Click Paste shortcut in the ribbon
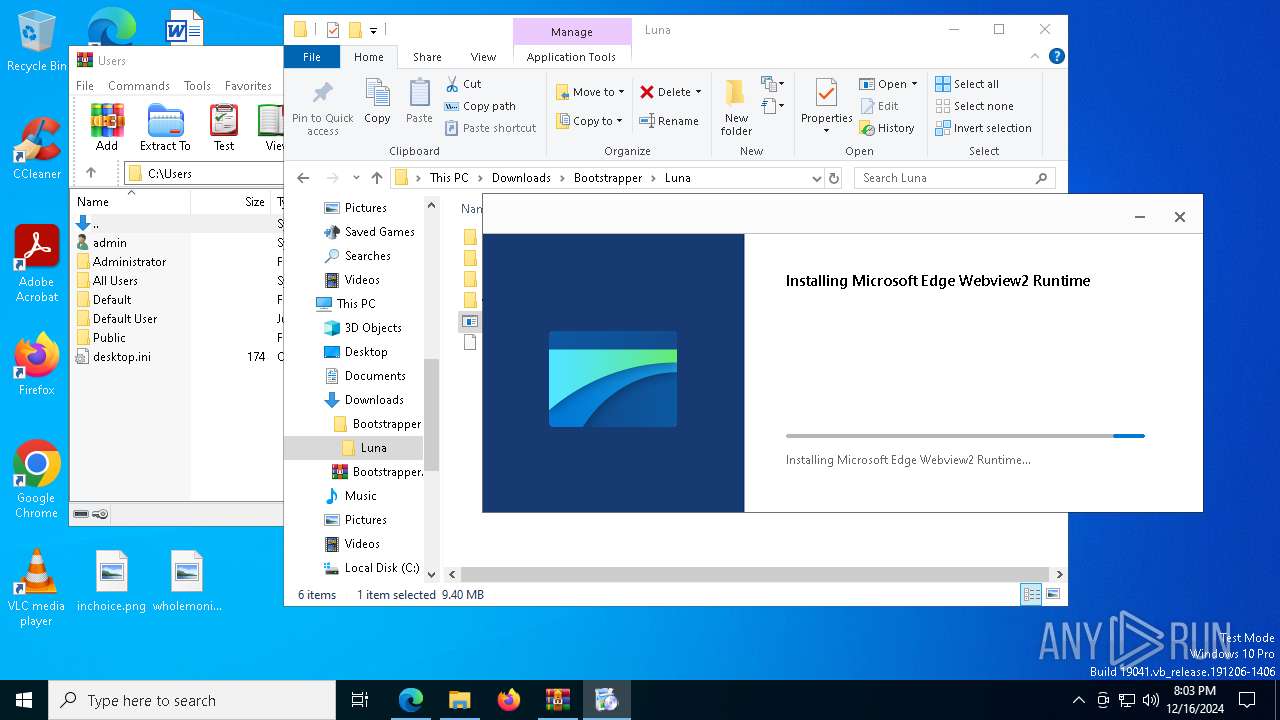 tap(490, 128)
